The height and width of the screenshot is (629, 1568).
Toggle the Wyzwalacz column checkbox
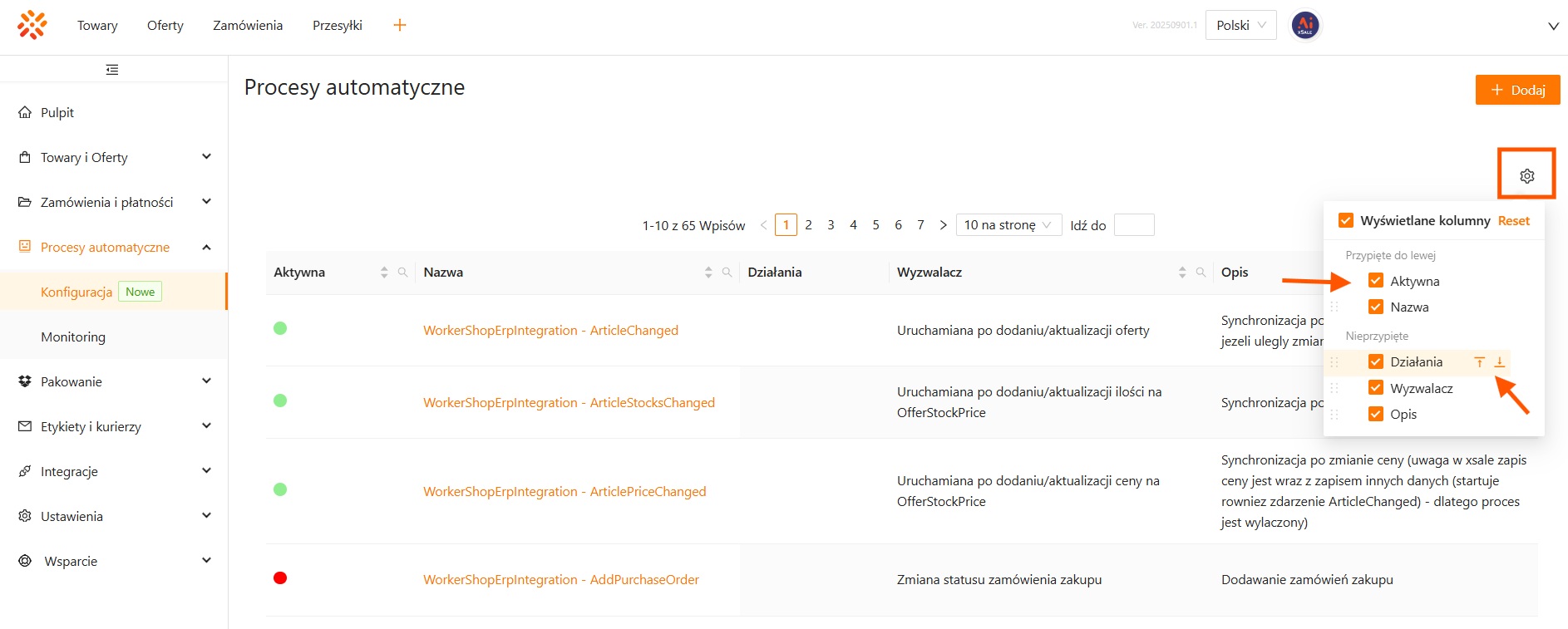1376,388
